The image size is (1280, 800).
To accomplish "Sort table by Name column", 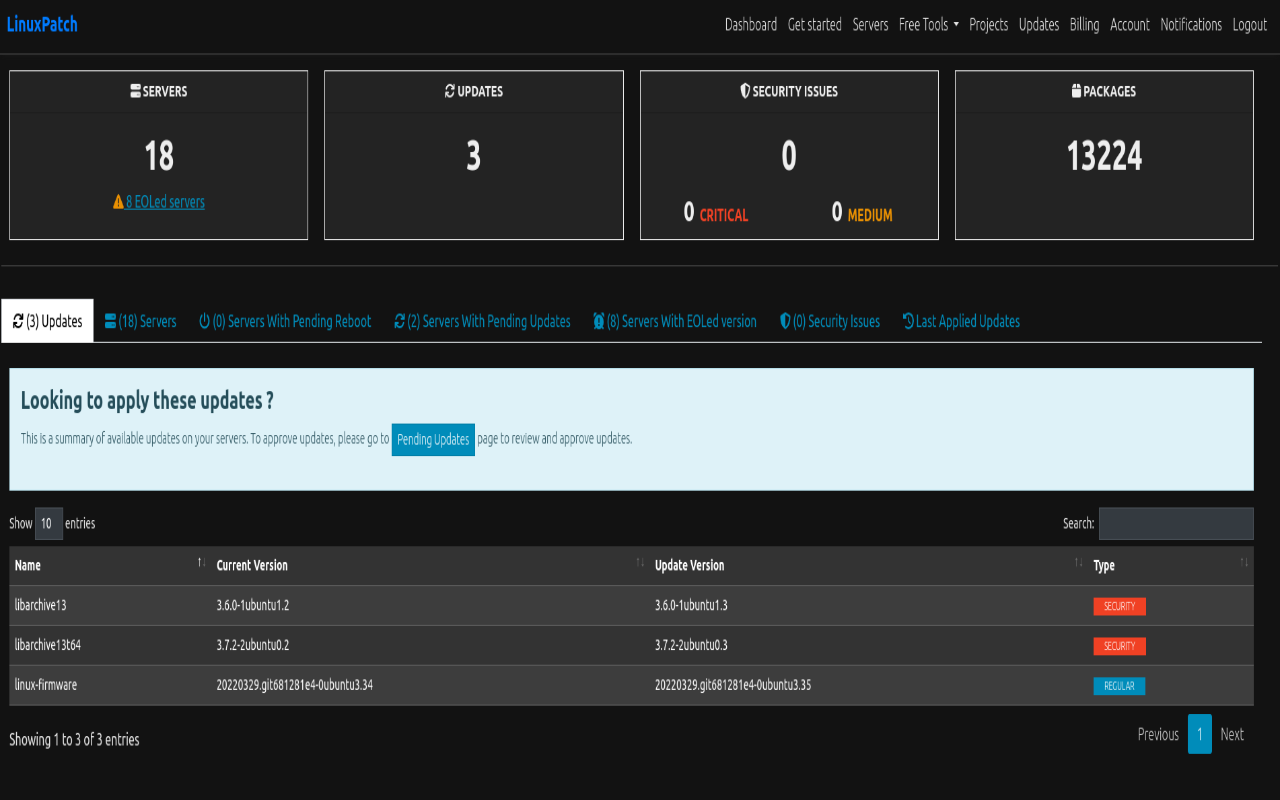I will [109, 566].
